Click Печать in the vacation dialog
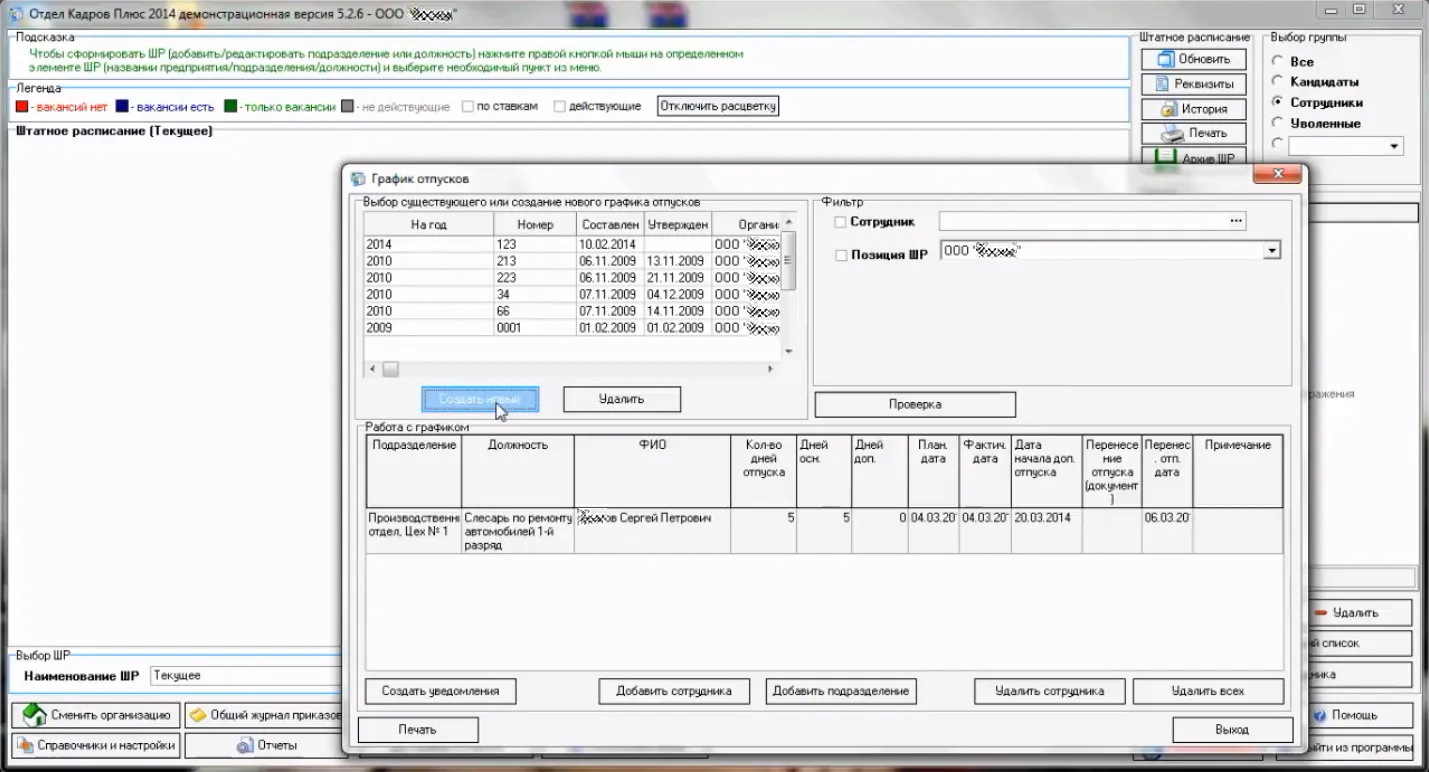Viewport: 1429px width, 772px height. click(x=418, y=730)
